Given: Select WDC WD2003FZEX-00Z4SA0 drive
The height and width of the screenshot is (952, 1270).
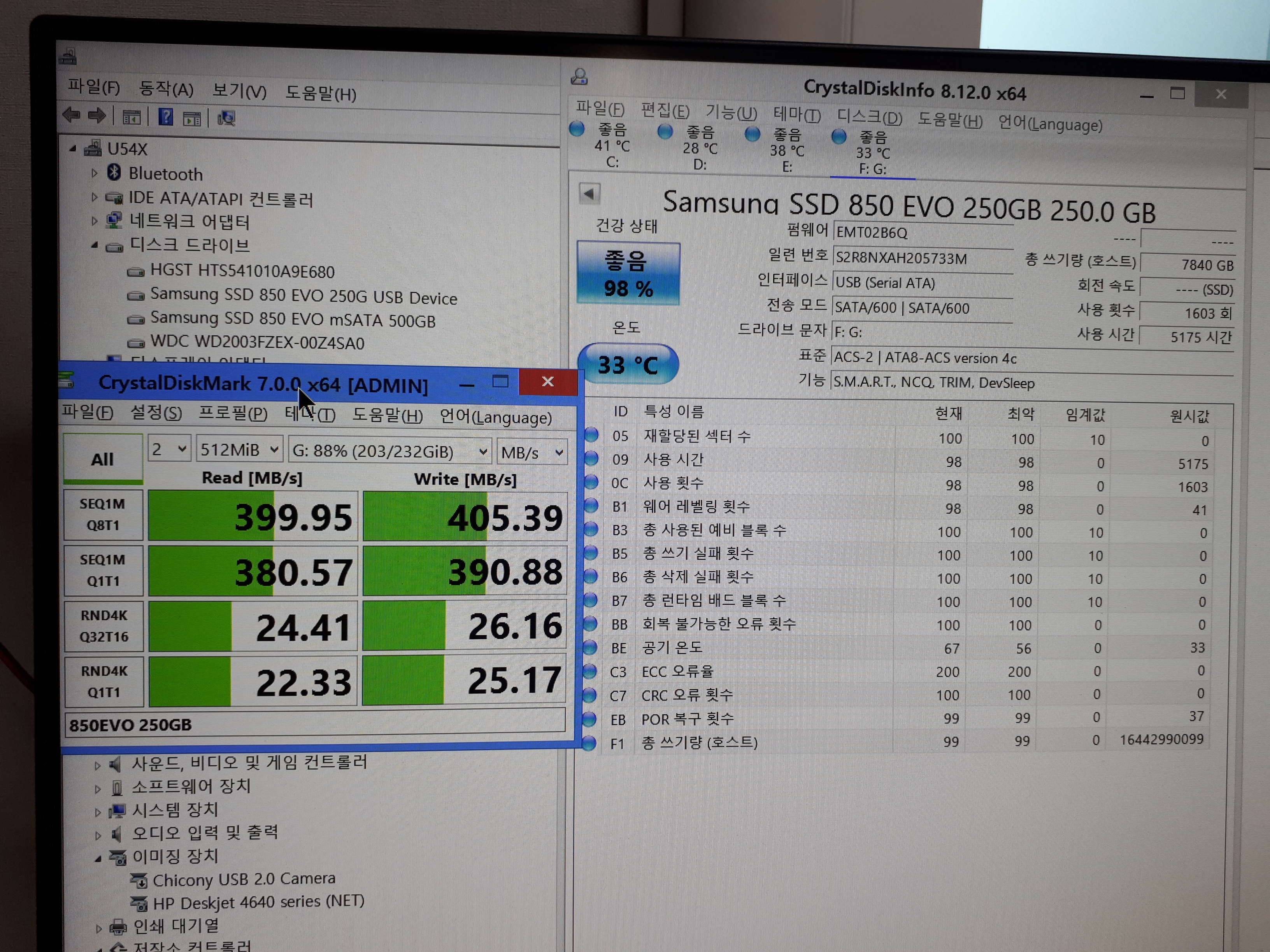Looking at the screenshot, I should point(257,342).
